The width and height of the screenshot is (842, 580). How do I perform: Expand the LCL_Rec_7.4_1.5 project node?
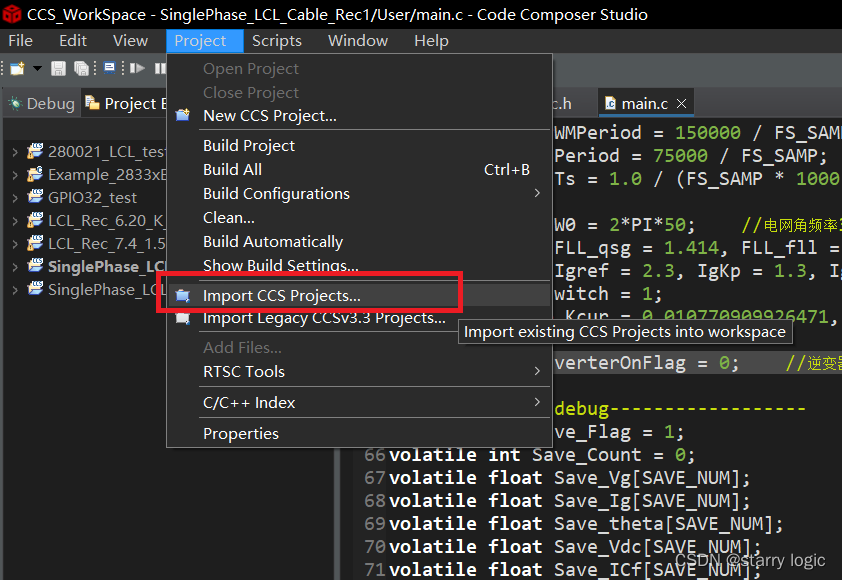pyautogui.click(x=15, y=244)
